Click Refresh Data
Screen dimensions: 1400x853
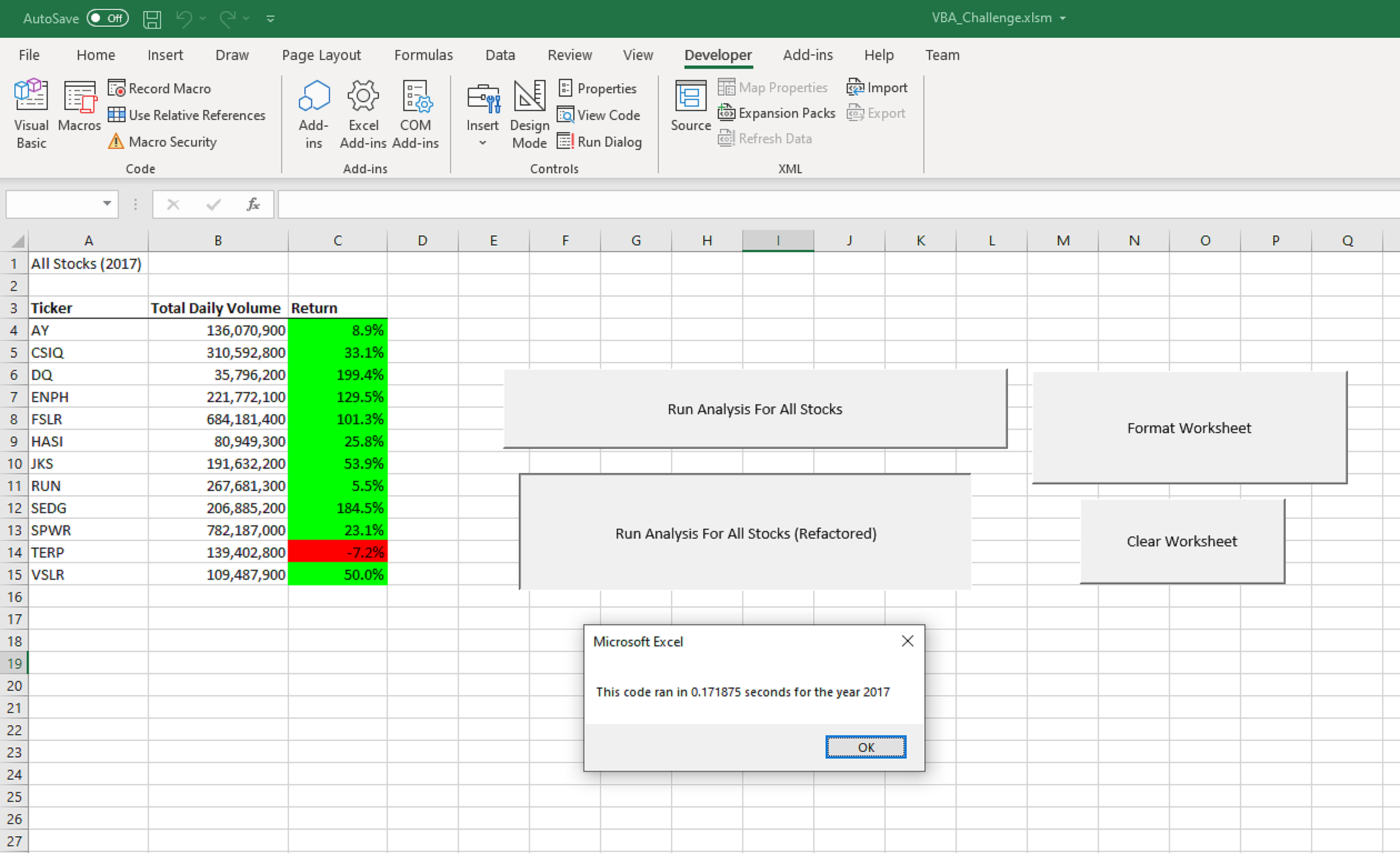(765, 139)
